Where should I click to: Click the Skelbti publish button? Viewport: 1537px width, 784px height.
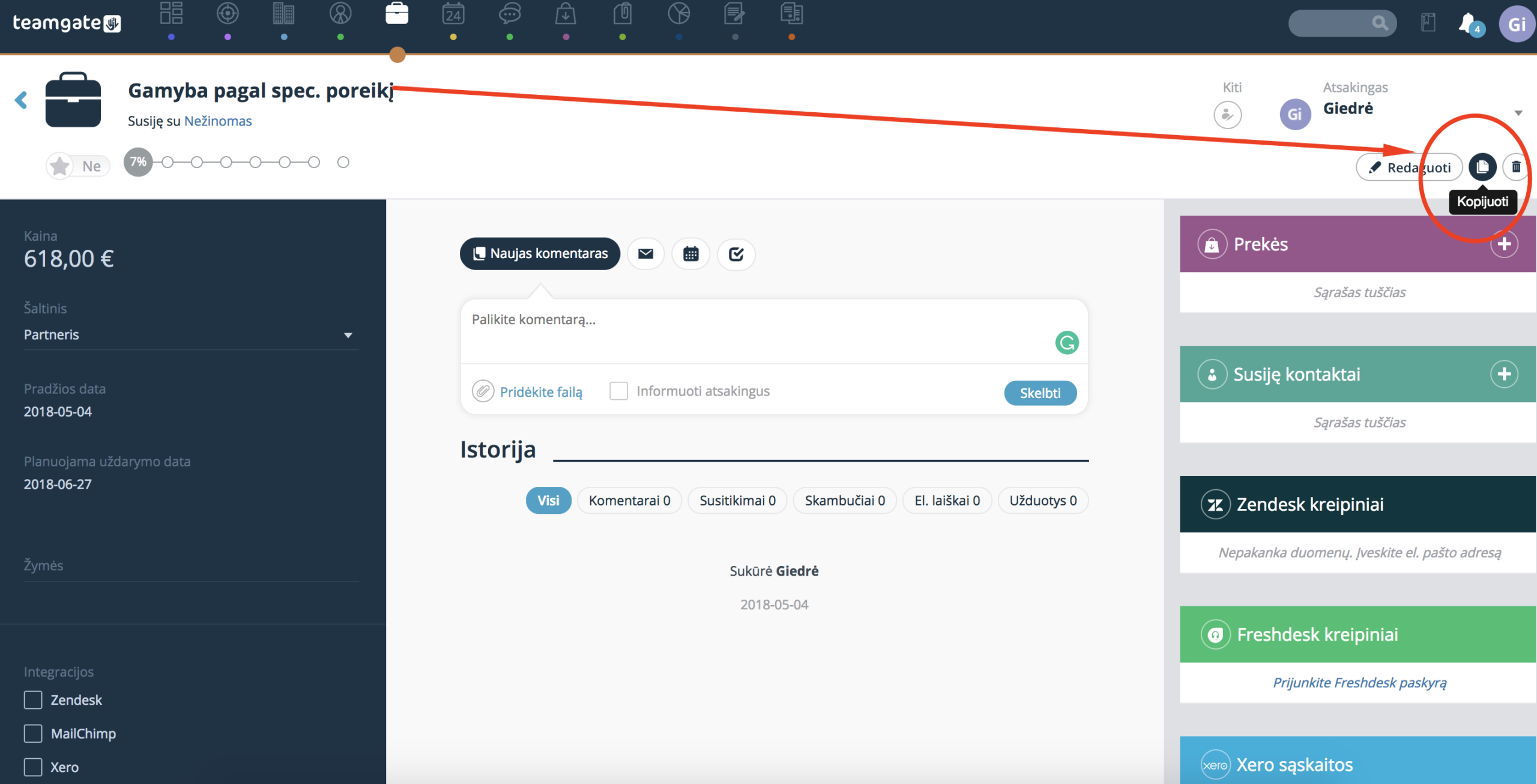click(1040, 393)
